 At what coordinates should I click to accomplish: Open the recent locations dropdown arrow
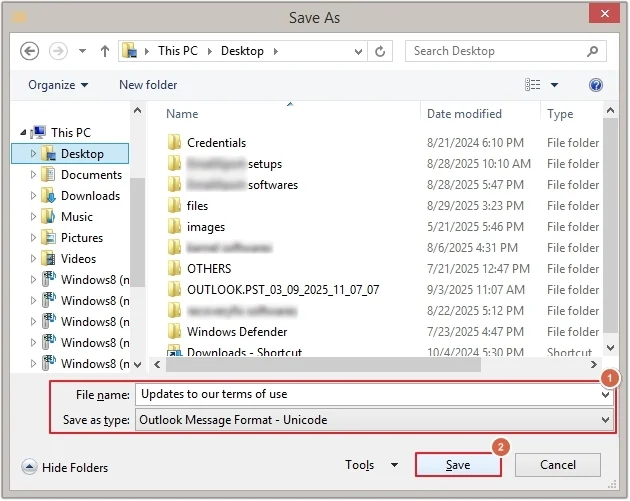coord(82,51)
